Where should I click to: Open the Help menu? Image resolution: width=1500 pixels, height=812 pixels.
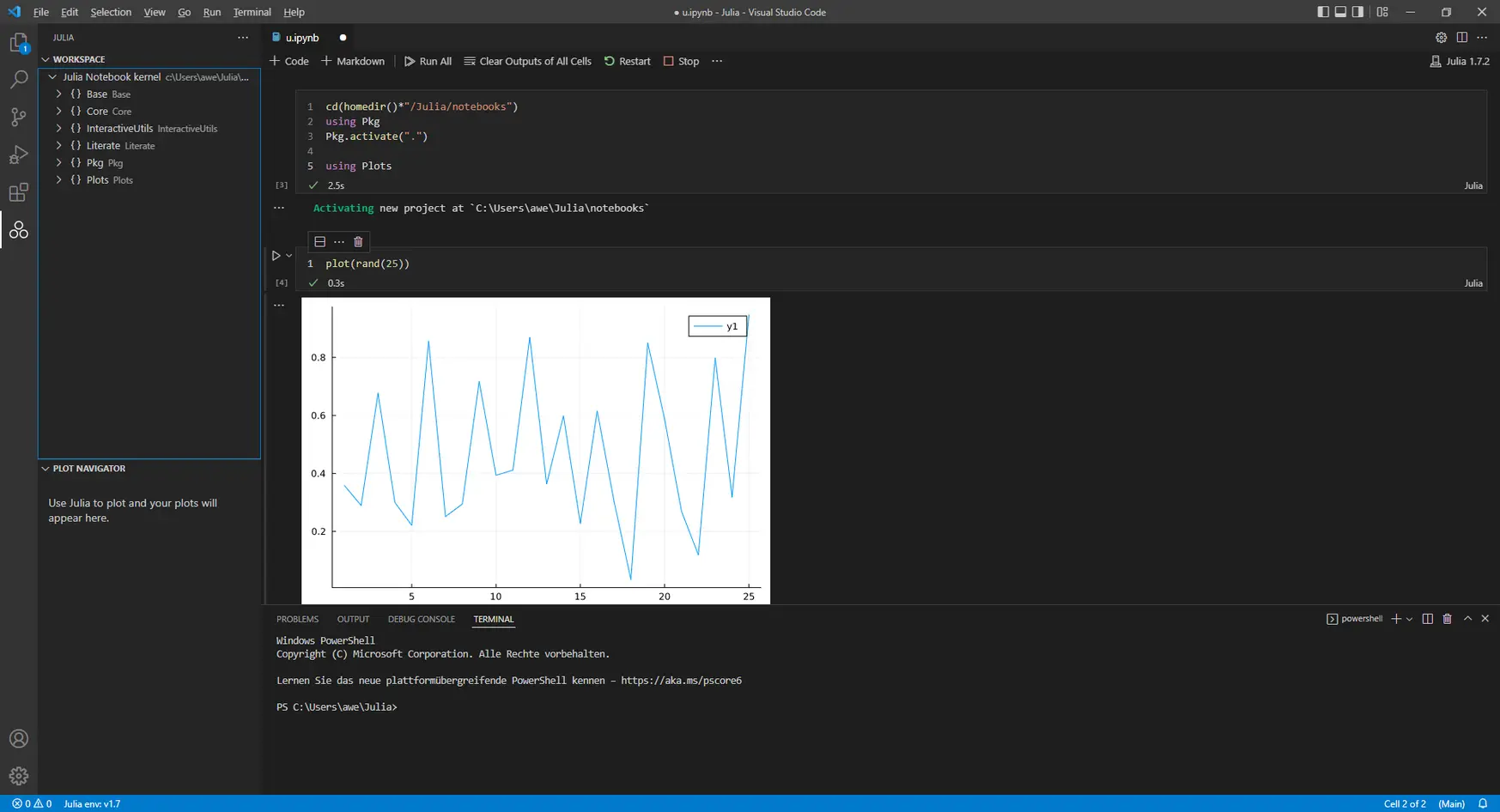pos(294,12)
